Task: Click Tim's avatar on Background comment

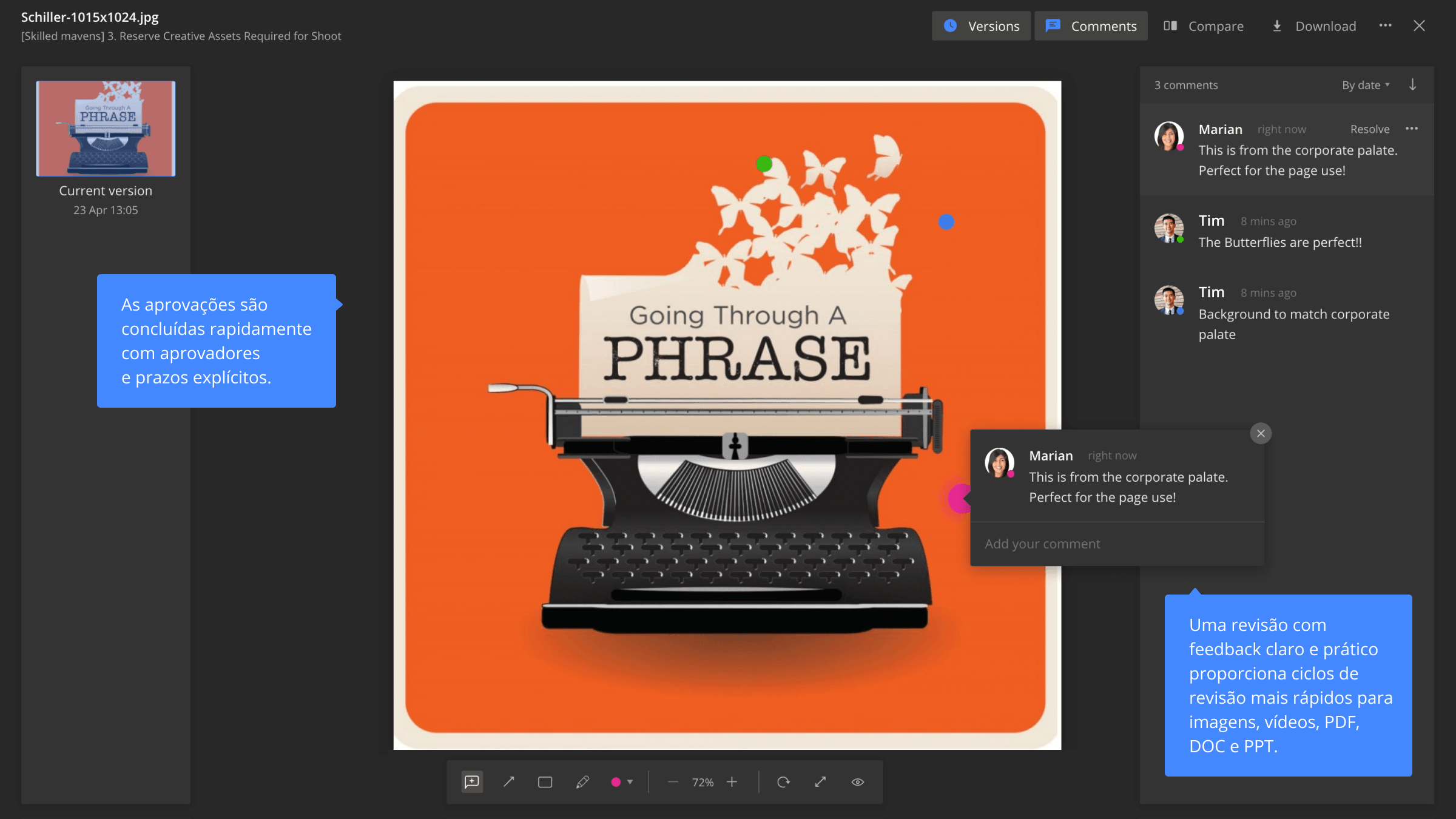Action: pos(1169,300)
